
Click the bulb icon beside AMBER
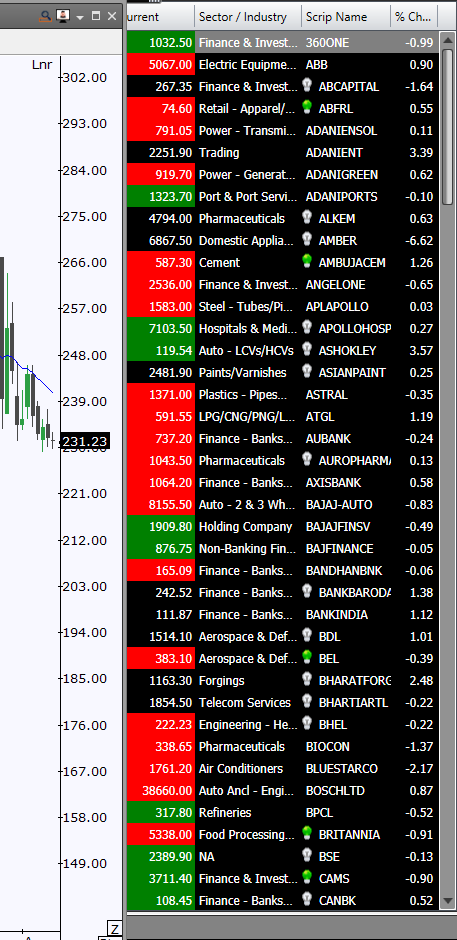[x=307, y=240]
